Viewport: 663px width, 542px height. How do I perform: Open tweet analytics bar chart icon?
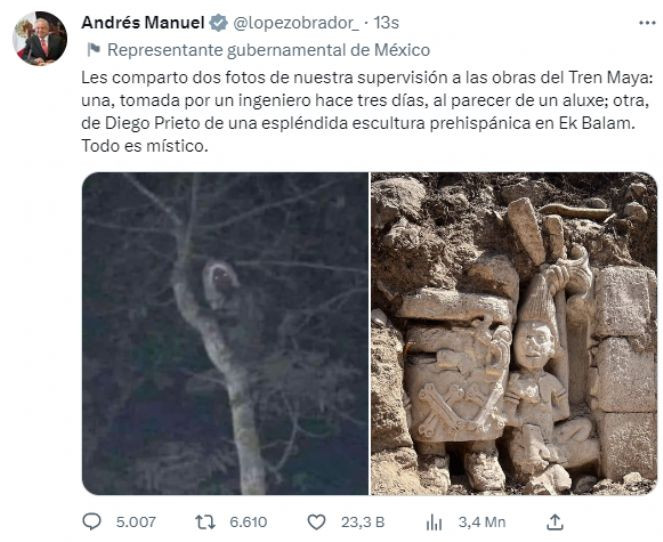434,521
